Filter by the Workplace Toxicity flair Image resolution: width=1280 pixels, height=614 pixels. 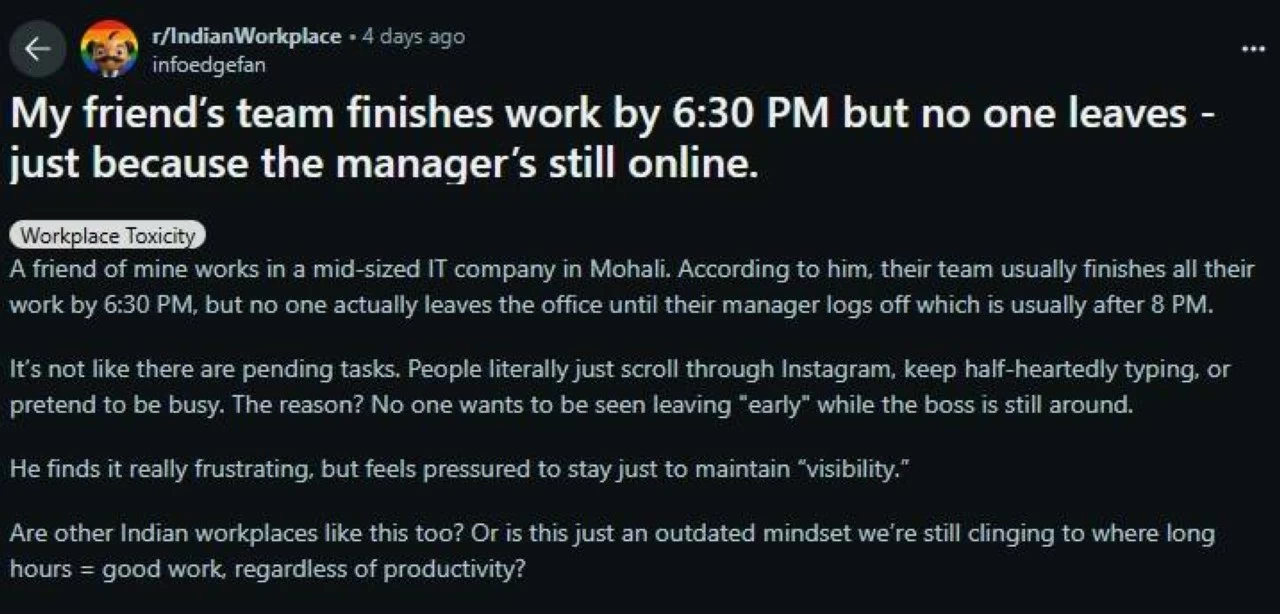point(107,236)
